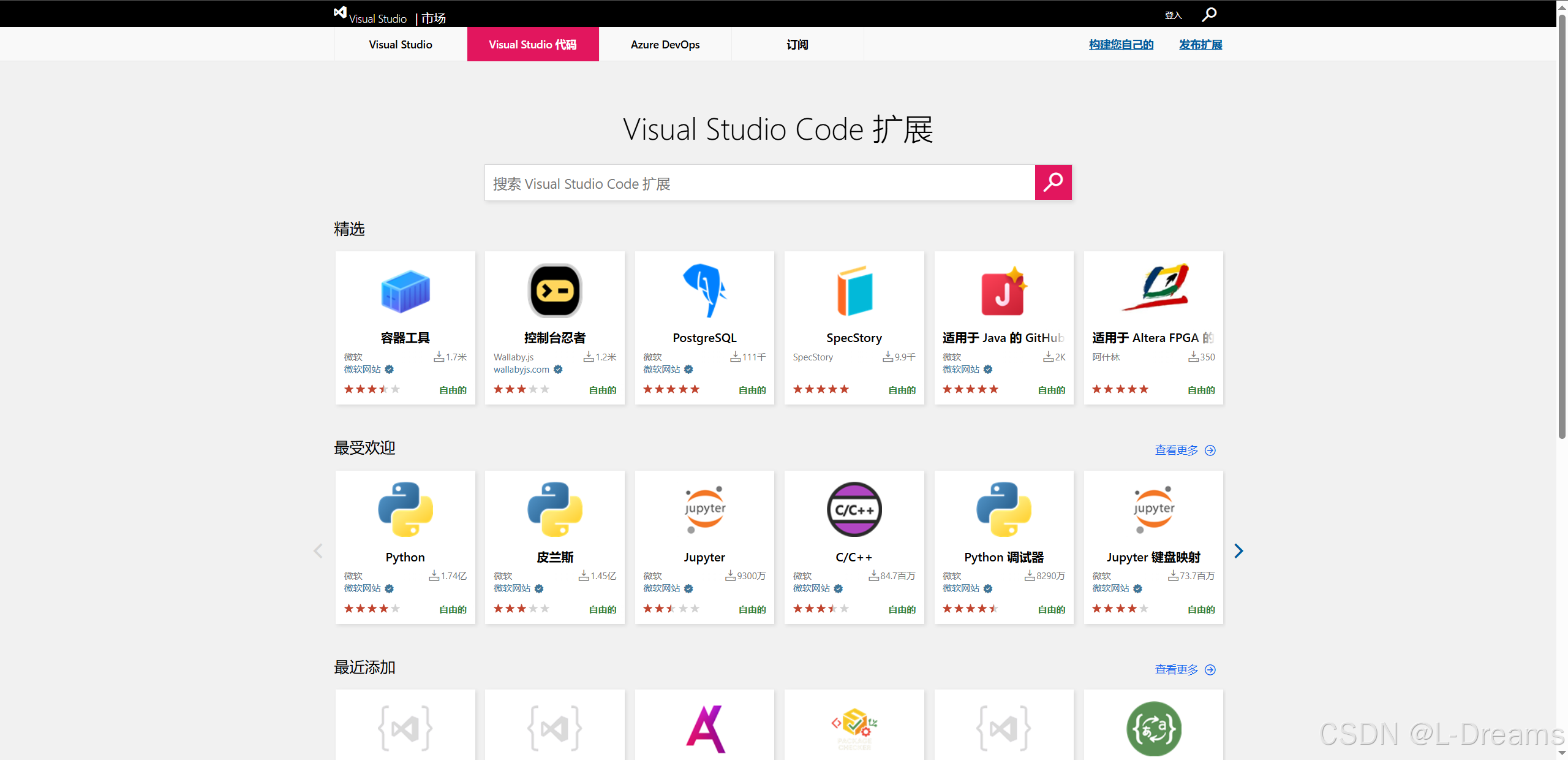This screenshot has height=760, width=1568.
Task: Click the C/C++ extension logo
Action: point(854,510)
